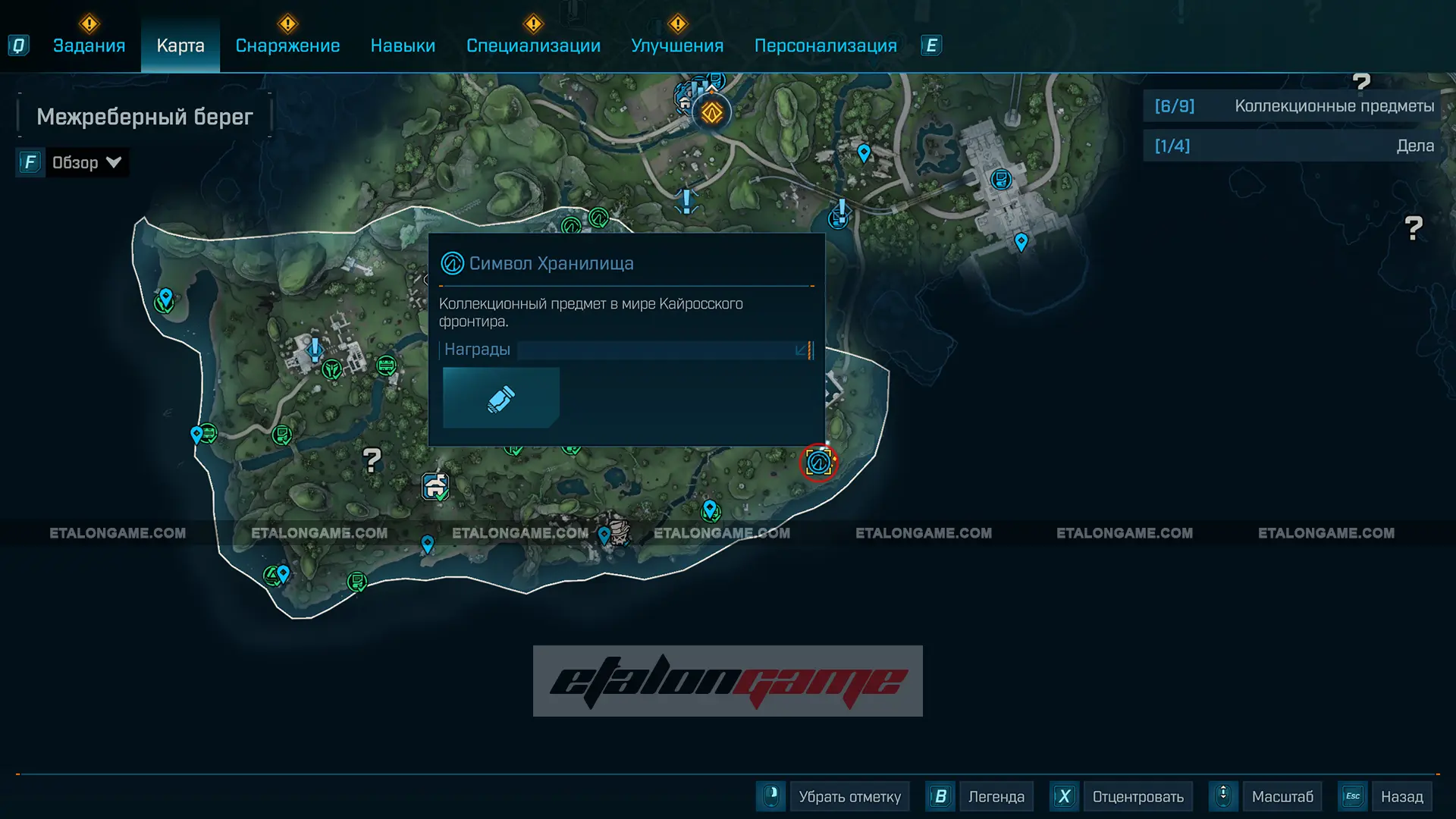Expand the Обзор dropdown chevron
The width and height of the screenshot is (1456, 819).
(114, 162)
